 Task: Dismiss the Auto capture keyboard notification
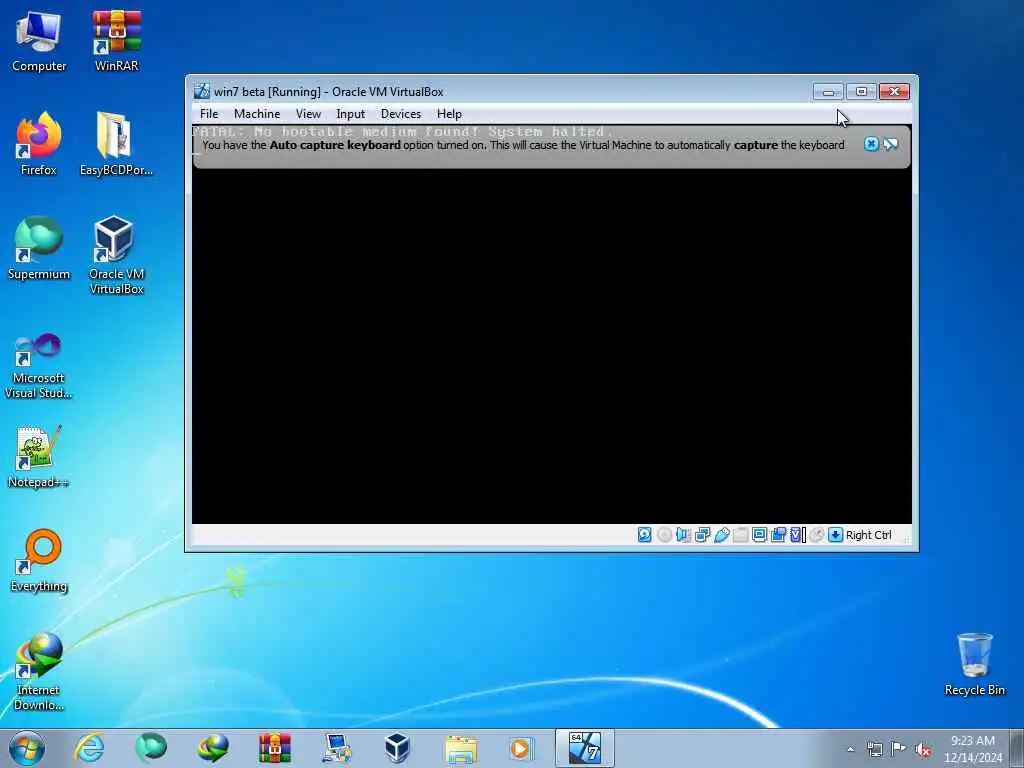coord(871,144)
